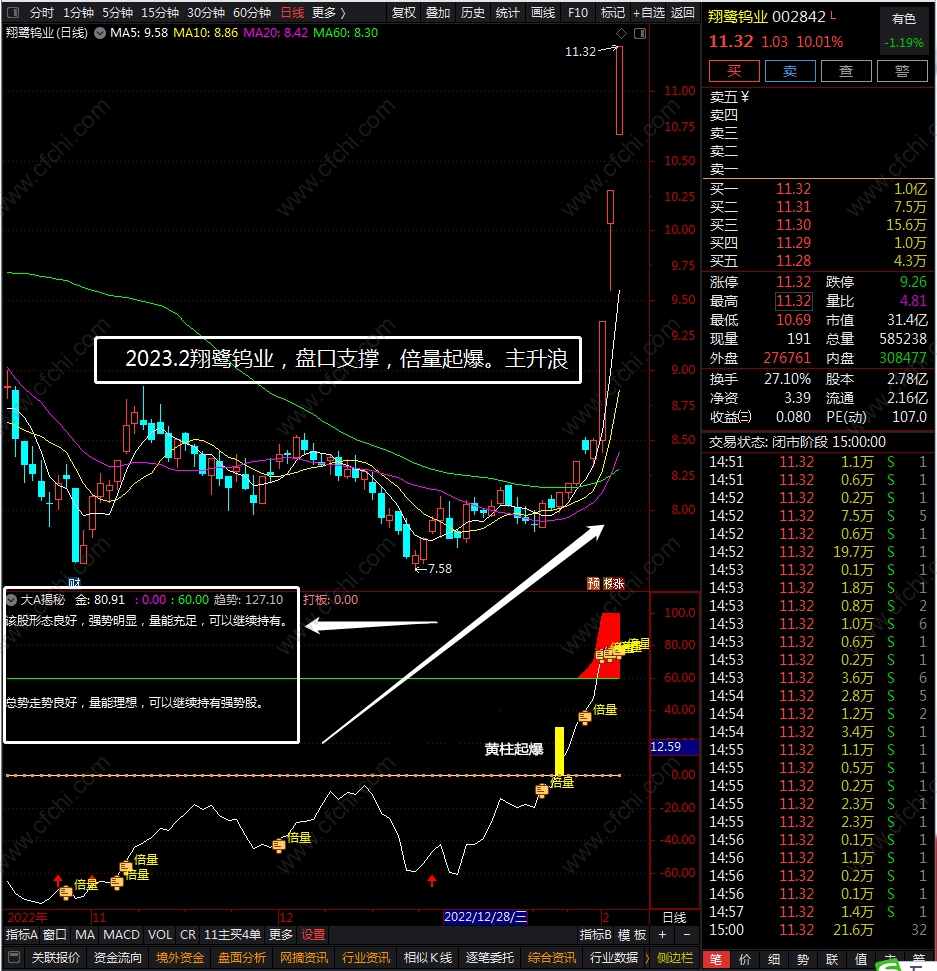The width and height of the screenshot is (937, 971).
Task: Zoom out chart with the − button
Action: point(686,934)
